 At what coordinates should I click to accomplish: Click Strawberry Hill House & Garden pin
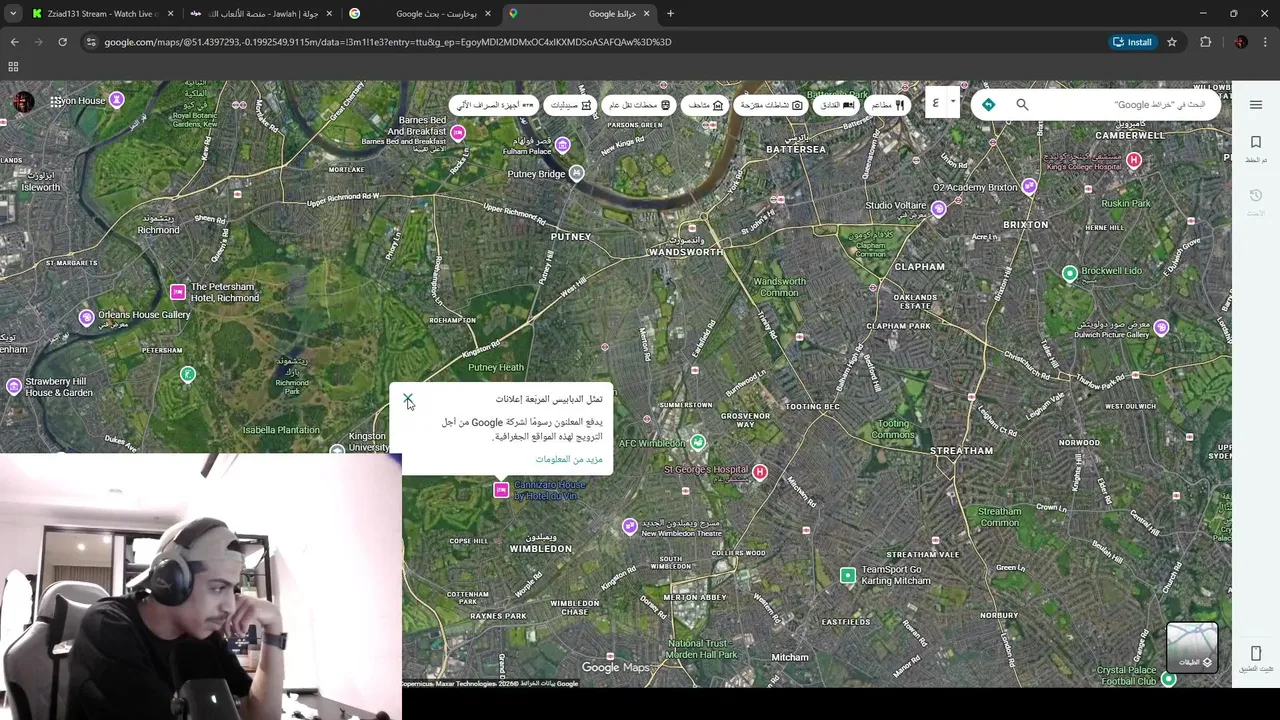[14, 386]
